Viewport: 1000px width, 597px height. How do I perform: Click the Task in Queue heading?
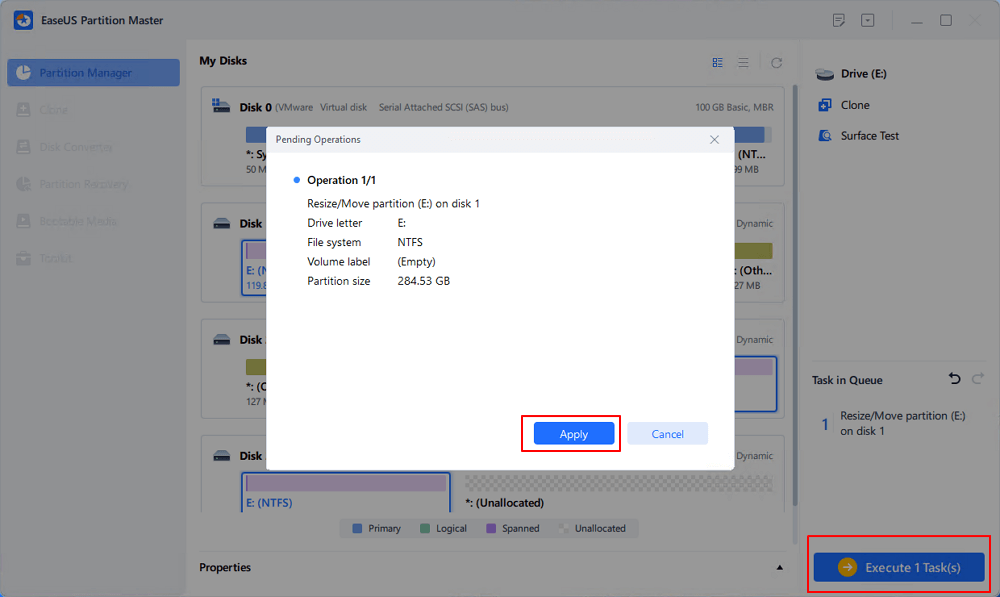[847, 380]
